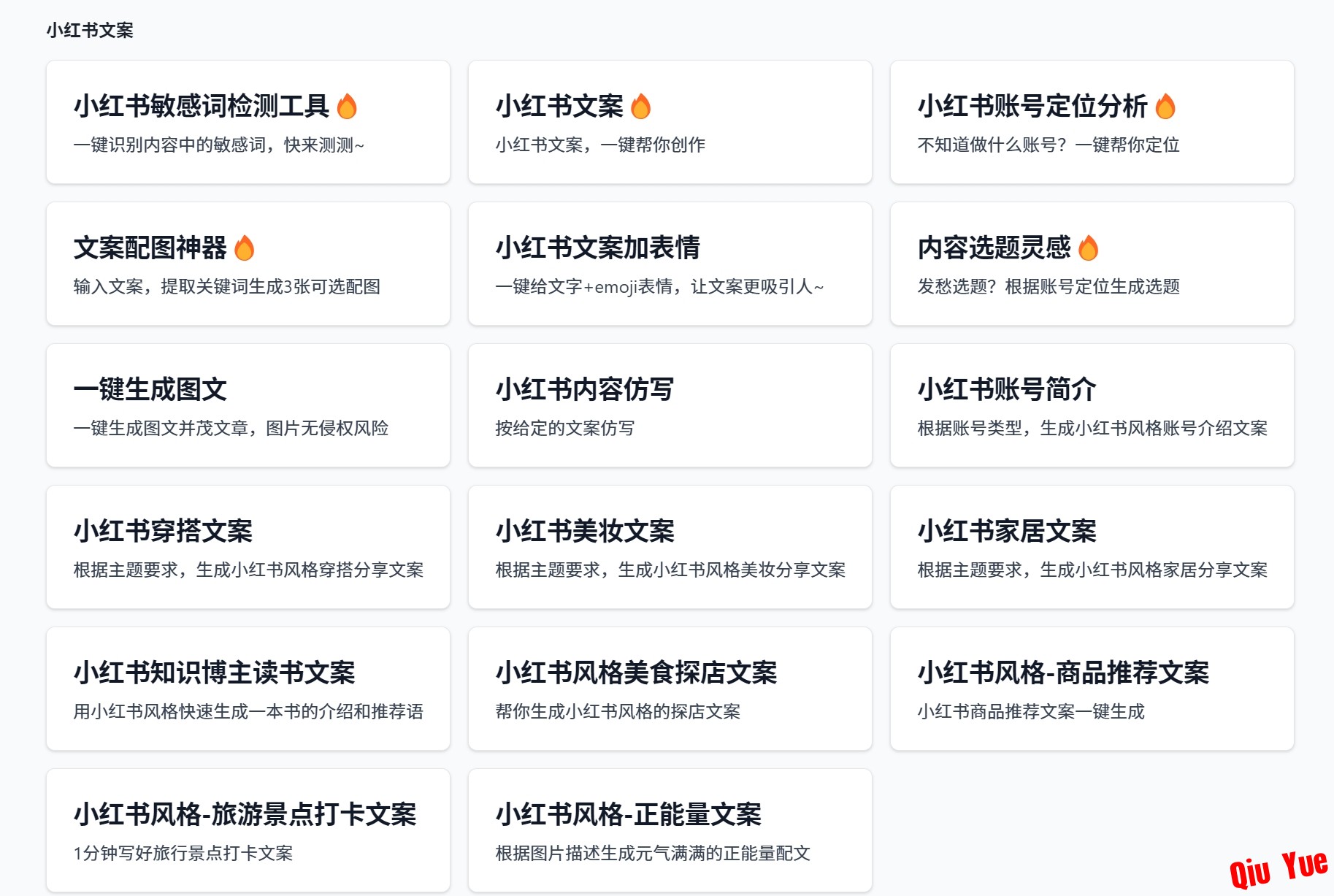
Task: Select the 小红书文案加表情 card
Action: coord(670,264)
